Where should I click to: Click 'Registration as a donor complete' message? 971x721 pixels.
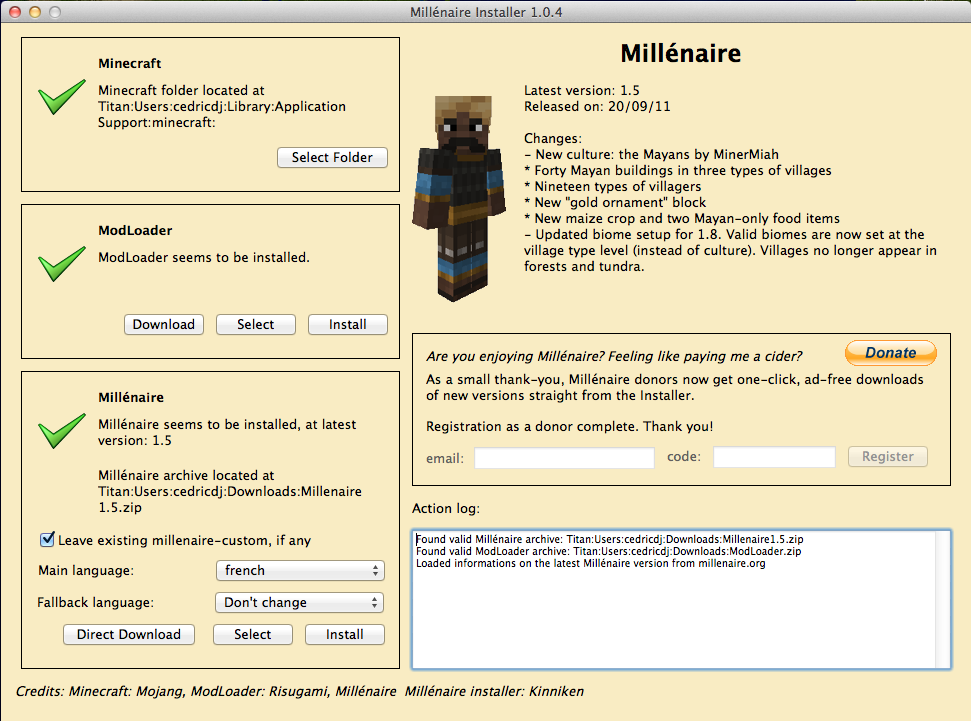pos(569,426)
